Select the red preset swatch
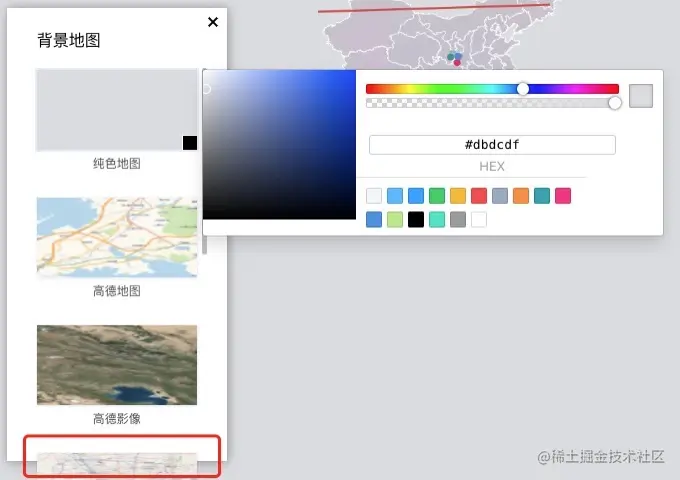Viewport: 680px width, 480px height. (479, 196)
